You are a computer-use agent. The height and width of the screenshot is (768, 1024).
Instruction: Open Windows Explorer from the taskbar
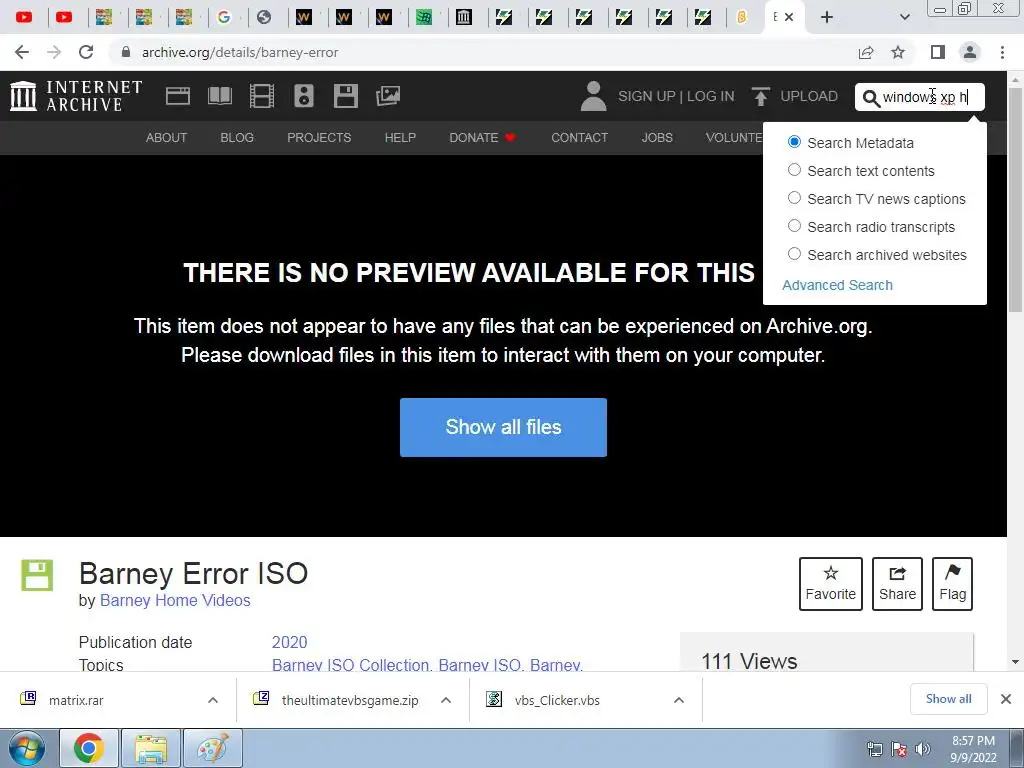tap(151, 748)
